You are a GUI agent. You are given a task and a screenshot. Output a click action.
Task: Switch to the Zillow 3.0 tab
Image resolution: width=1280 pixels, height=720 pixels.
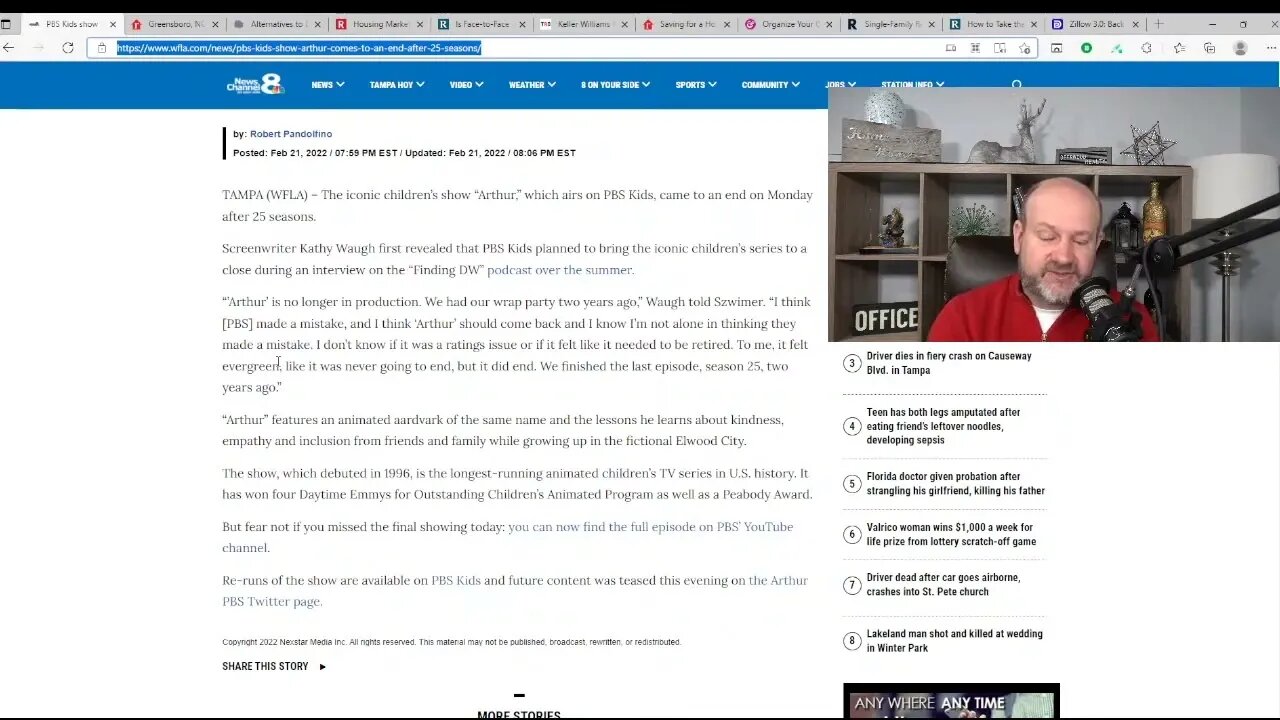[x=1096, y=24]
